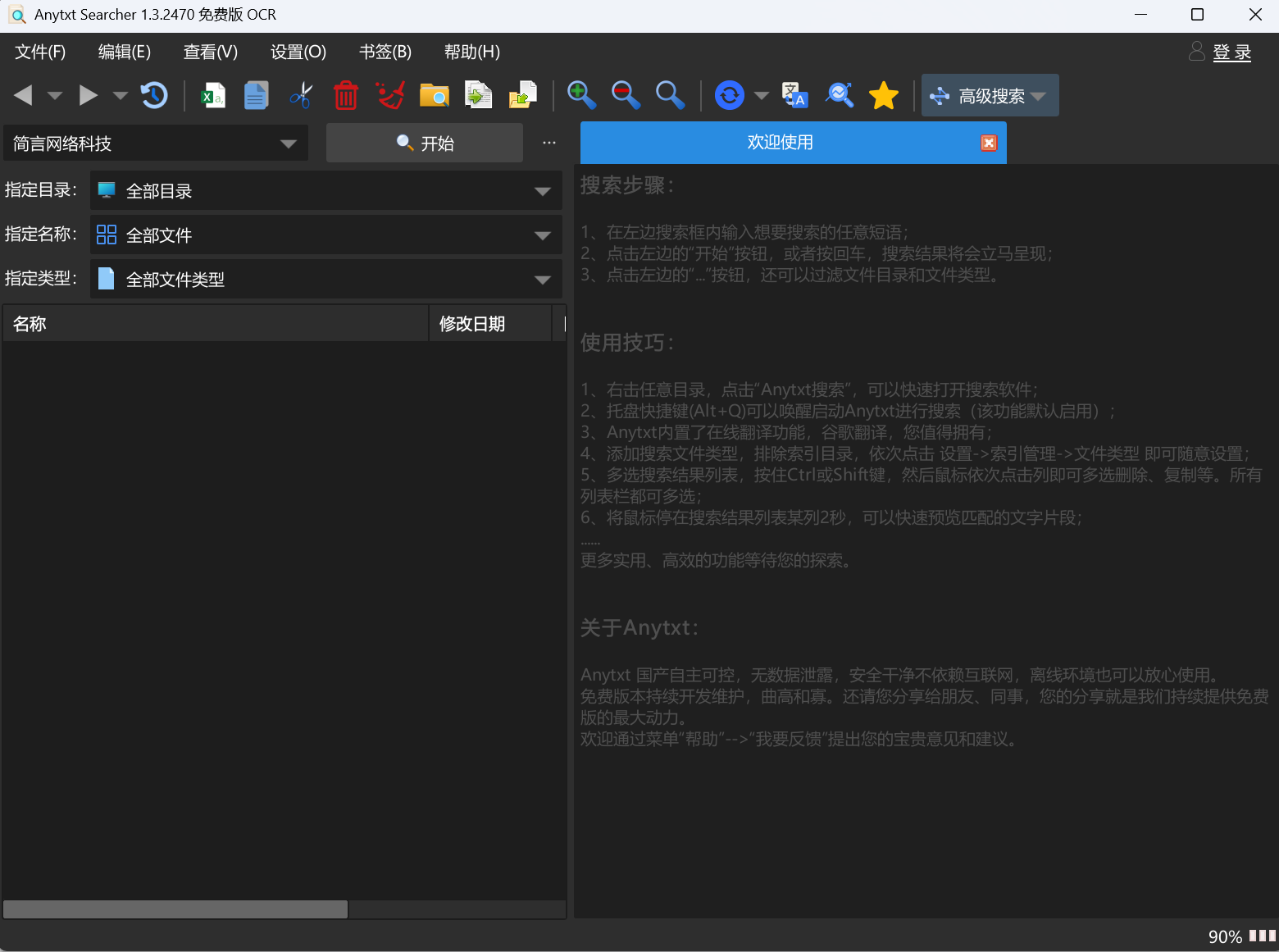This screenshot has width=1279, height=952.
Task: Click the red broom clean icon
Action: point(390,96)
